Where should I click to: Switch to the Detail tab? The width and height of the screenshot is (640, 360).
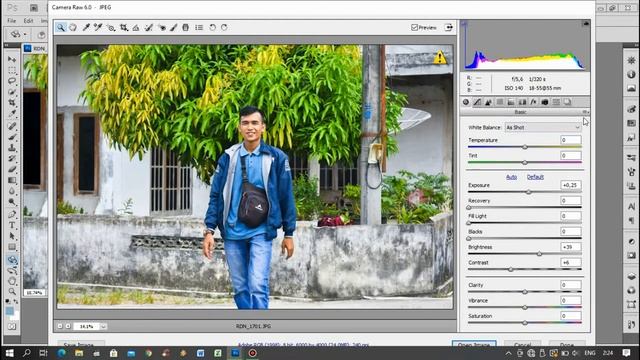click(x=488, y=102)
